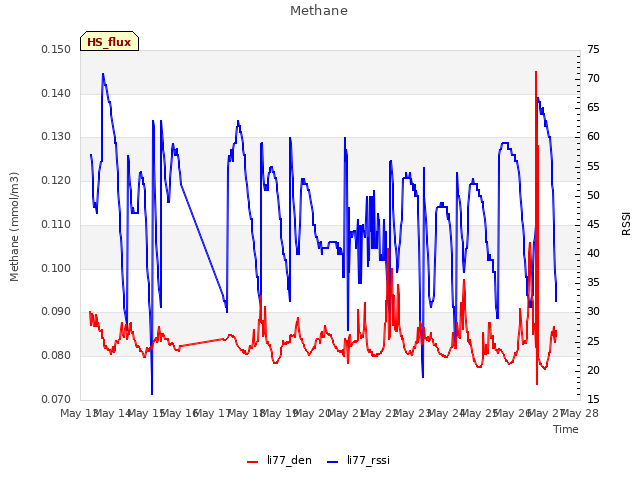The image size is (640, 480).
Task: Click the 0.110 left axis value
Action: (x=56, y=224)
